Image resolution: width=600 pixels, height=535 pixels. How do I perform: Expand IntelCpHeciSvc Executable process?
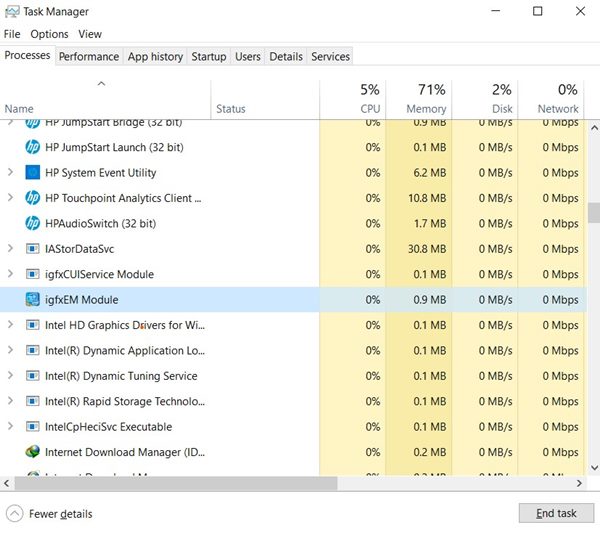pyautogui.click(x=11, y=426)
